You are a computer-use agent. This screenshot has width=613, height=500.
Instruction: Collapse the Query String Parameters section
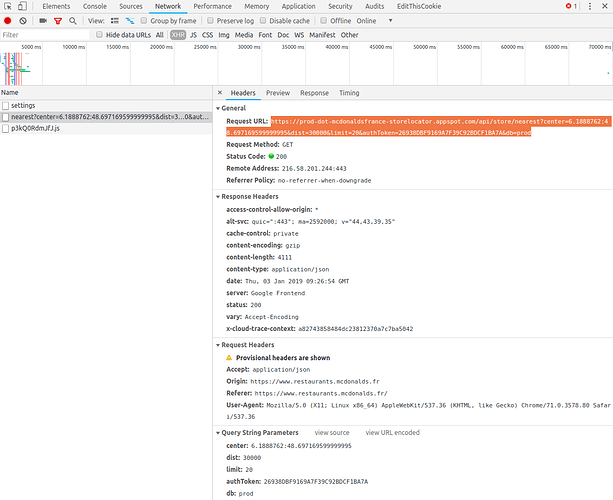tap(218, 433)
